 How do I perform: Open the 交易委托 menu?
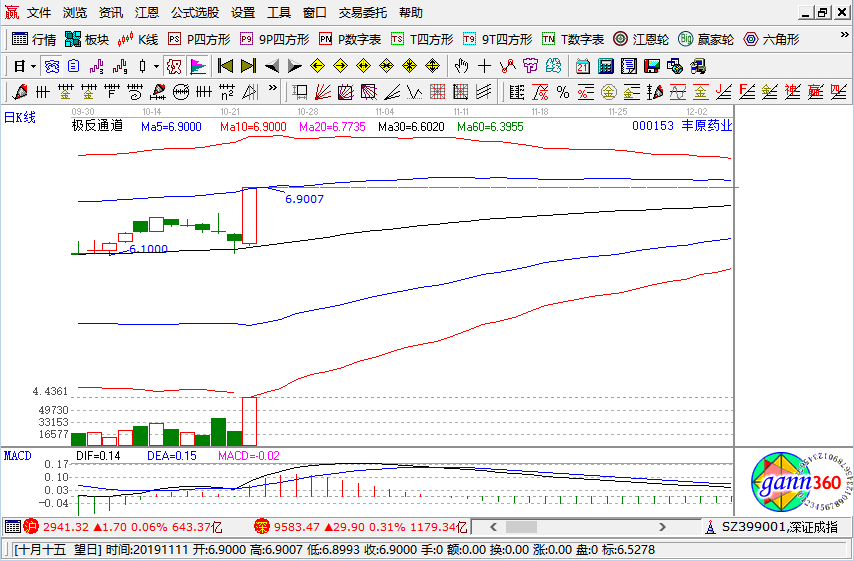click(x=362, y=12)
